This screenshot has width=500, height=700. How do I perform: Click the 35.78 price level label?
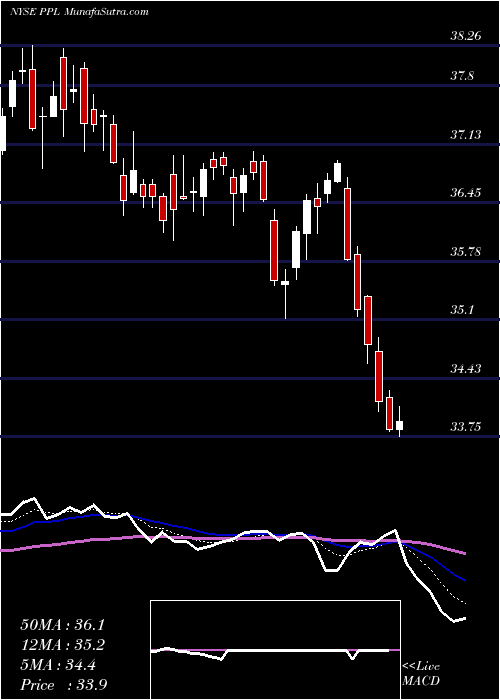[466, 251]
